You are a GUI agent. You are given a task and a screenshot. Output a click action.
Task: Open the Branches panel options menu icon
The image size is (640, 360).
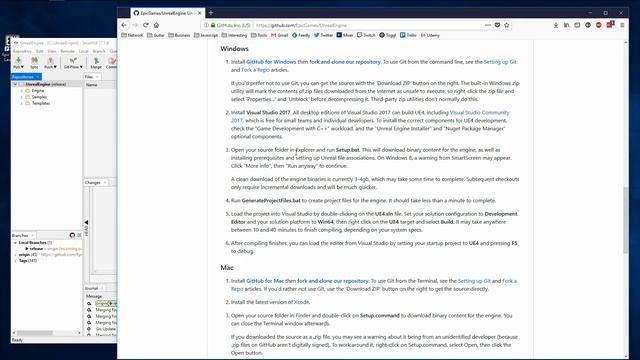point(79,235)
